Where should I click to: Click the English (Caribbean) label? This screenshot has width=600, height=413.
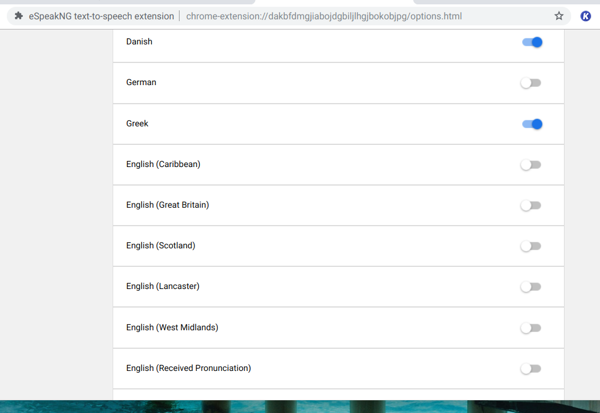tap(163, 164)
